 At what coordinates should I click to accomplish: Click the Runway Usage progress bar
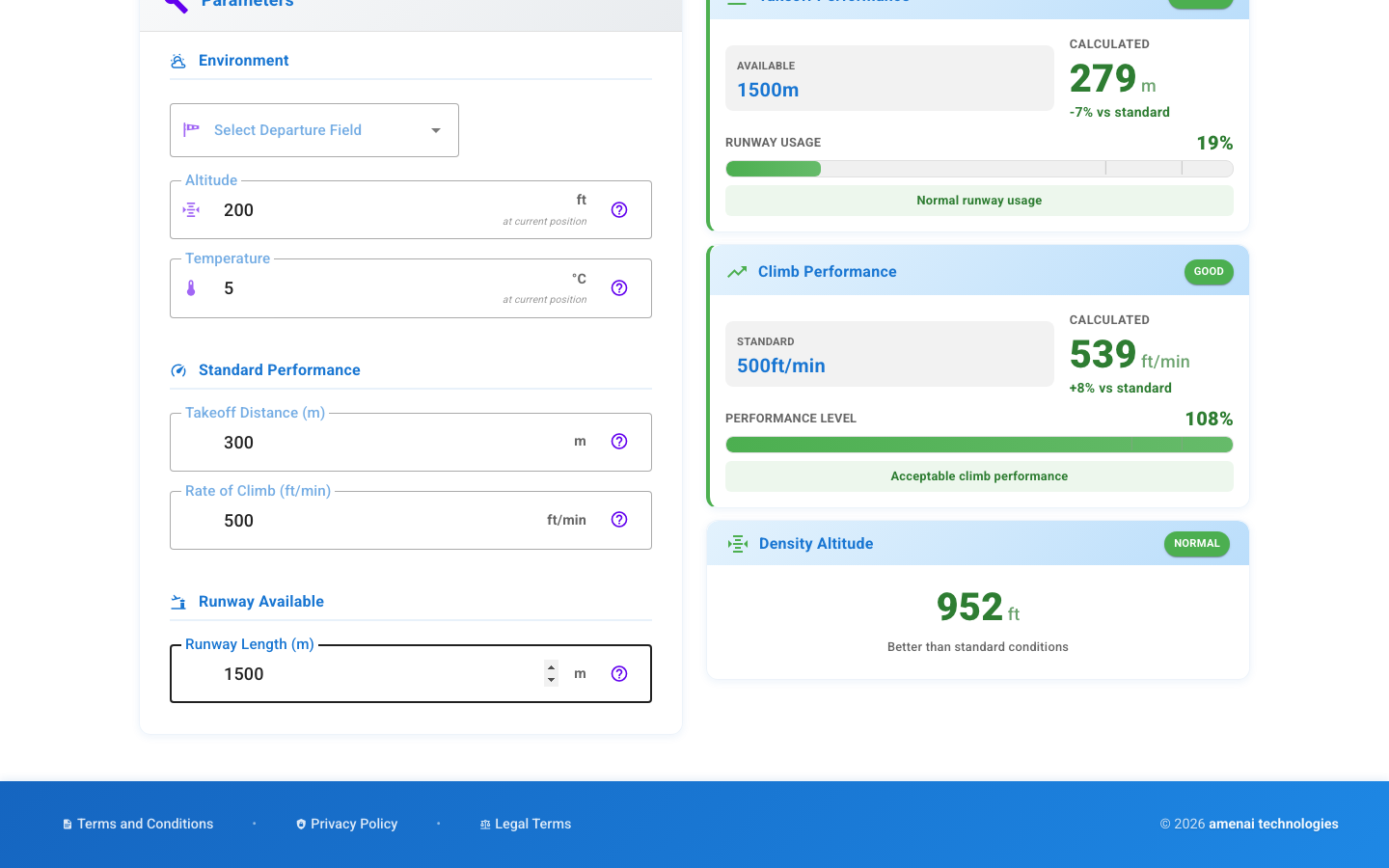pos(978,169)
